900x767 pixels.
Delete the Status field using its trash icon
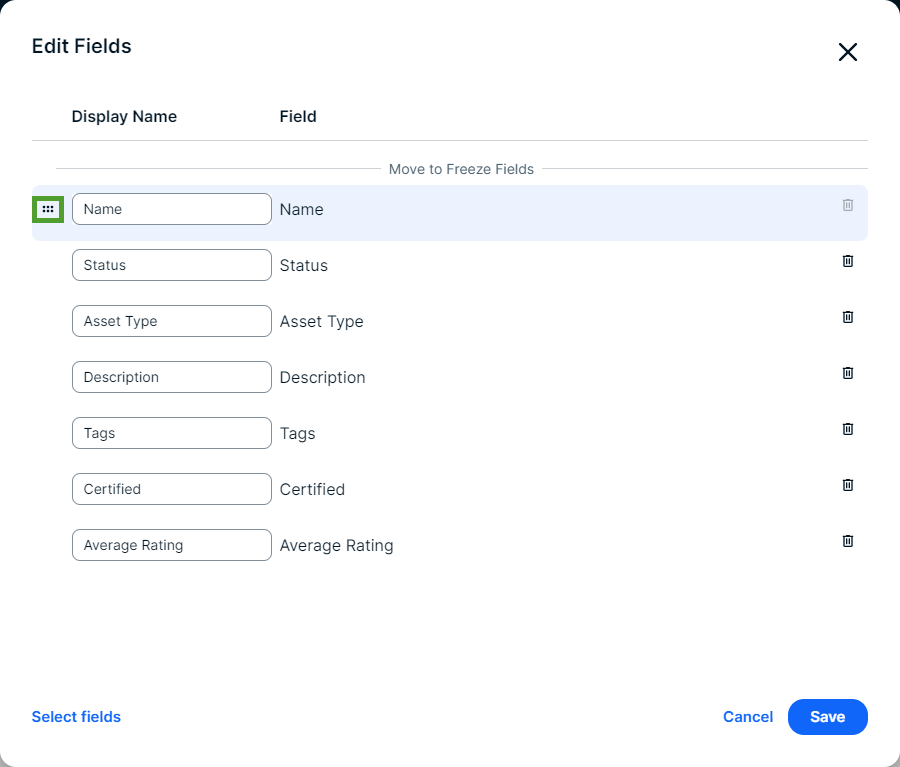tap(847, 261)
